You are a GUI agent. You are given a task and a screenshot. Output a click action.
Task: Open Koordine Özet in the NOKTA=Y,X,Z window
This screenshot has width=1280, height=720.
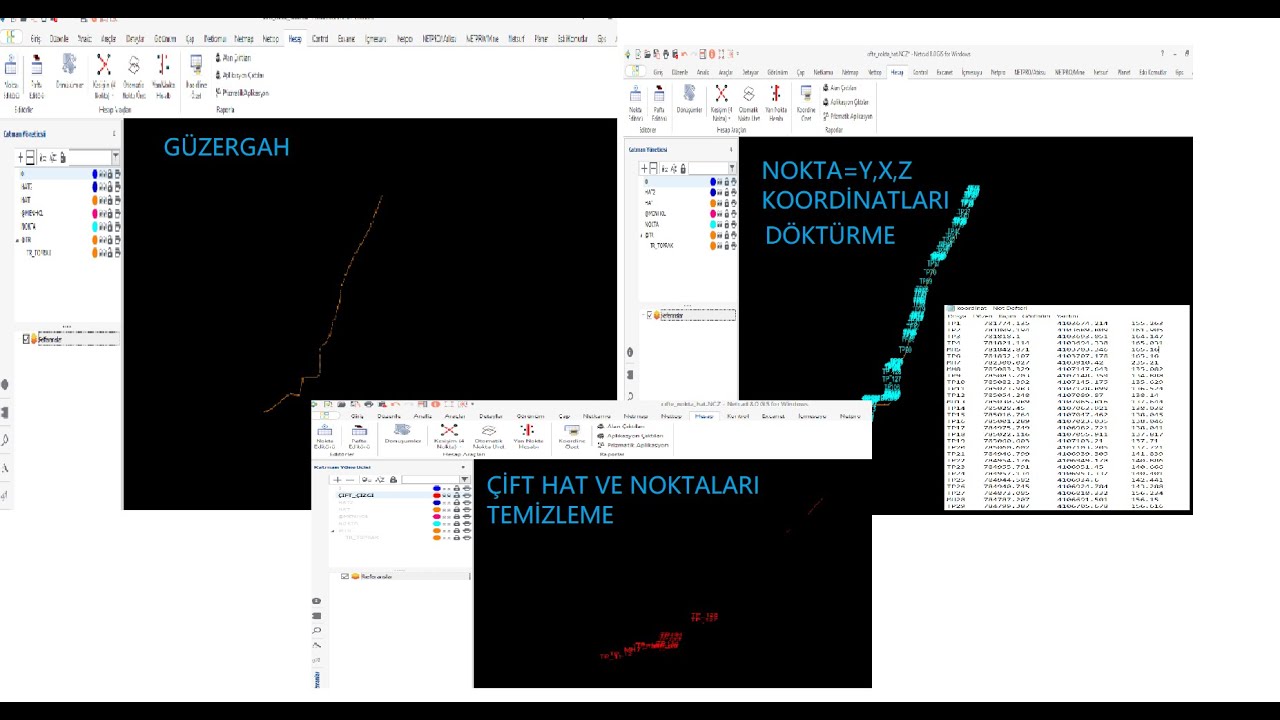[806, 103]
